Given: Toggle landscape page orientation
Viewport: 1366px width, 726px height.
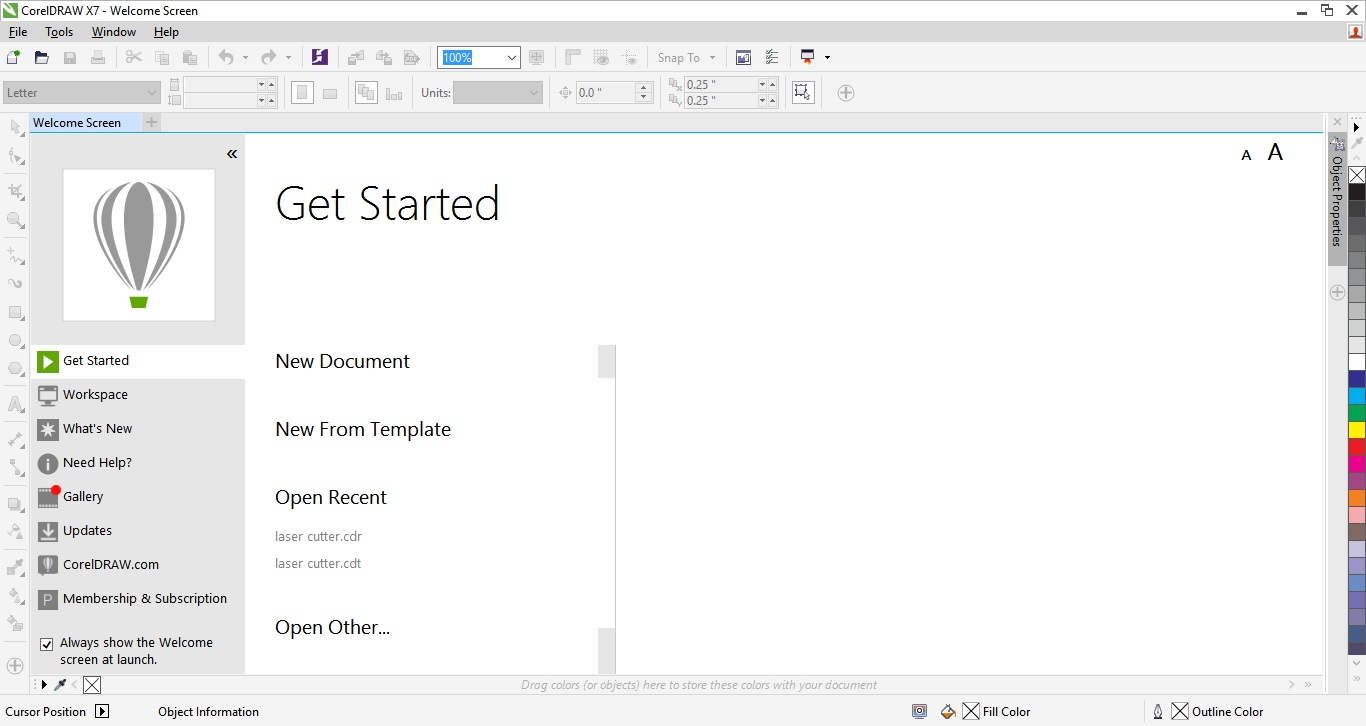Looking at the screenshot, I should (330, 93).
